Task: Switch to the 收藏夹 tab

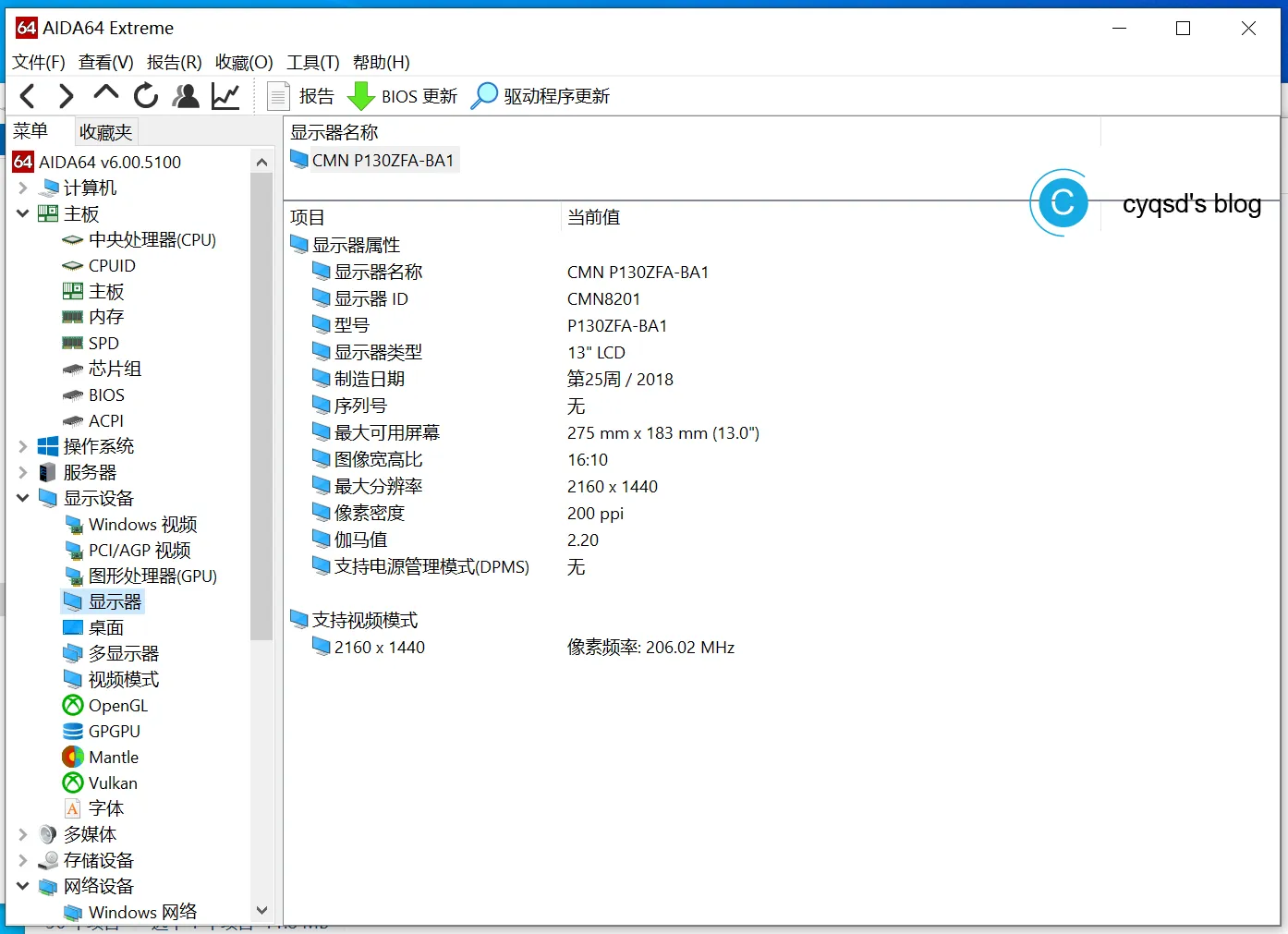Action: click(106, 132)
